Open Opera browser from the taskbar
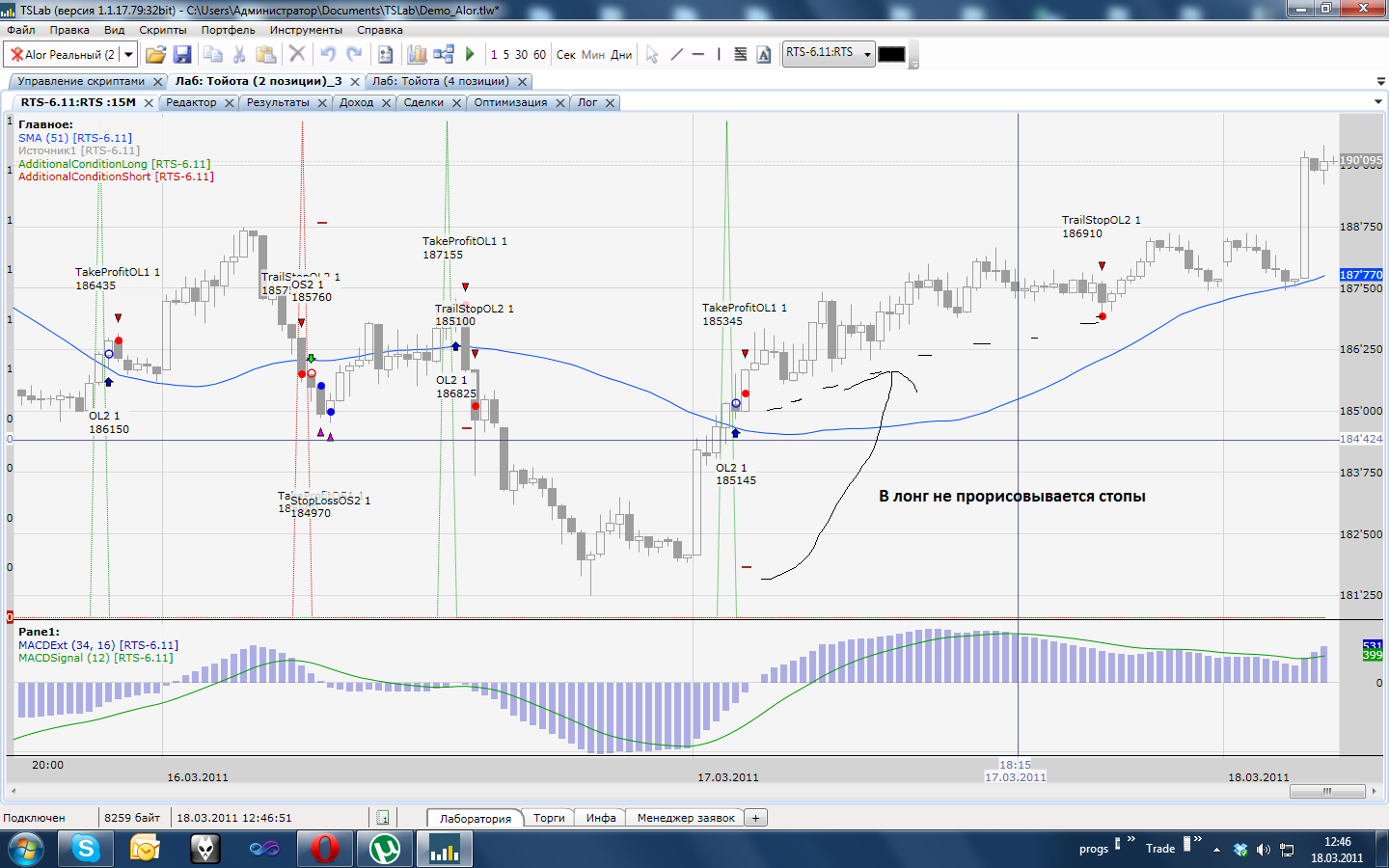Viewport: 1389px width, 868px height. pos(325,849)
